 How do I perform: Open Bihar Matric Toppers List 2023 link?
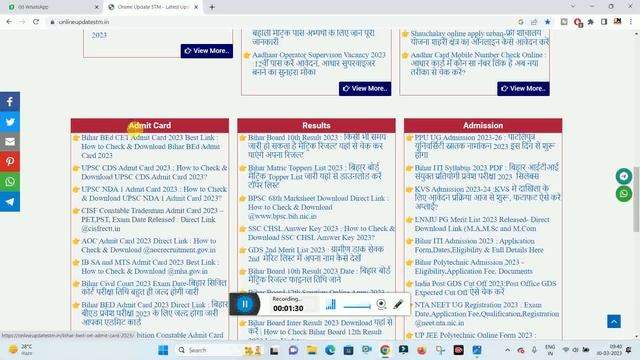(x=315, y=176)
